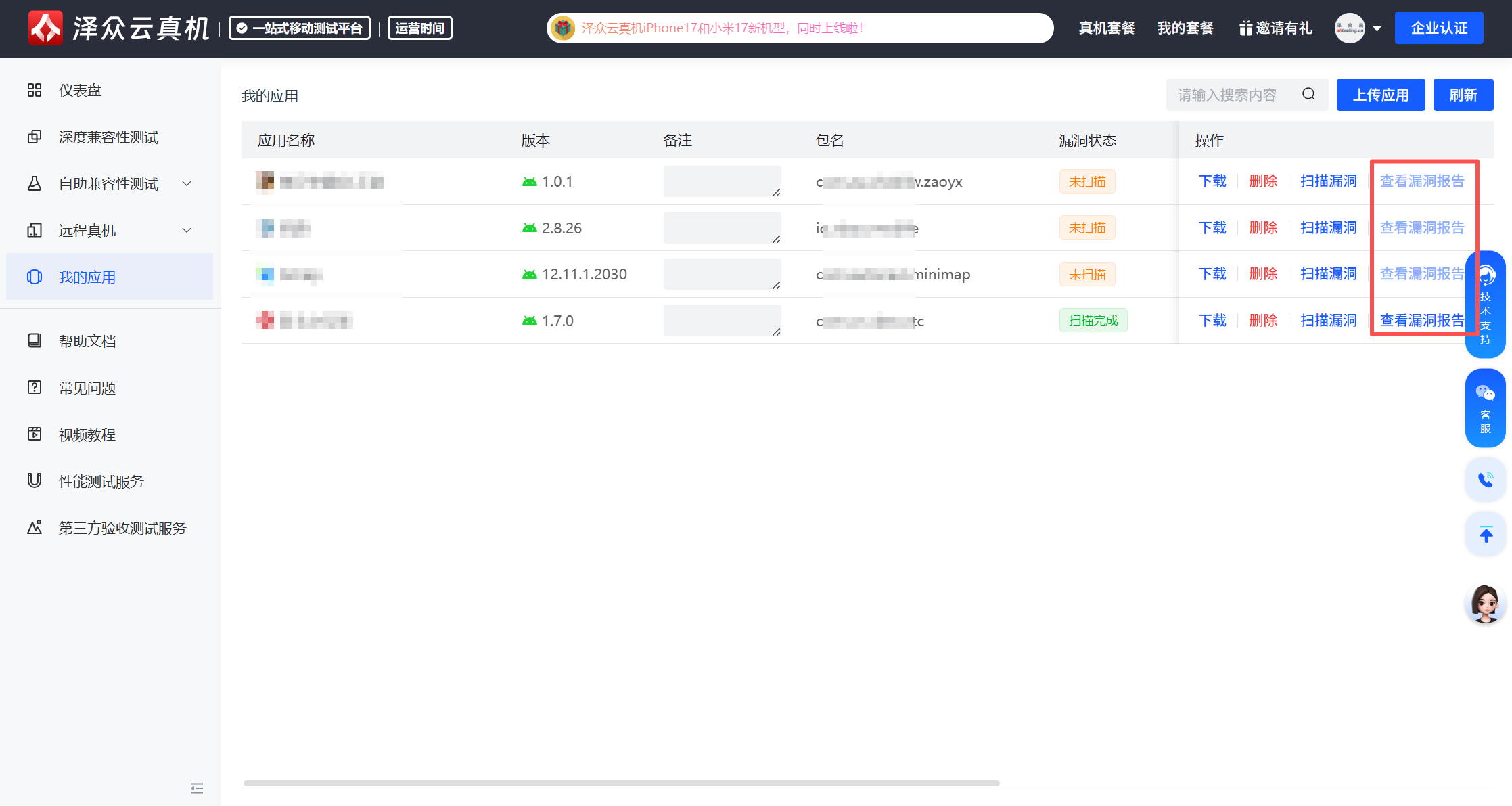Image resolution: width=1512 pixels, height=806 pixels.
Task: Open the 技术支持 headset widget
Action: (x=1488, y=305)
